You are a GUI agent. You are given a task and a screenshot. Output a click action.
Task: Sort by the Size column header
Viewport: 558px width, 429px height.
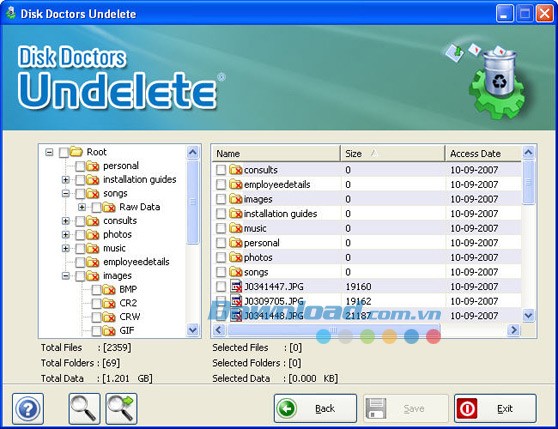coord(393,154)
